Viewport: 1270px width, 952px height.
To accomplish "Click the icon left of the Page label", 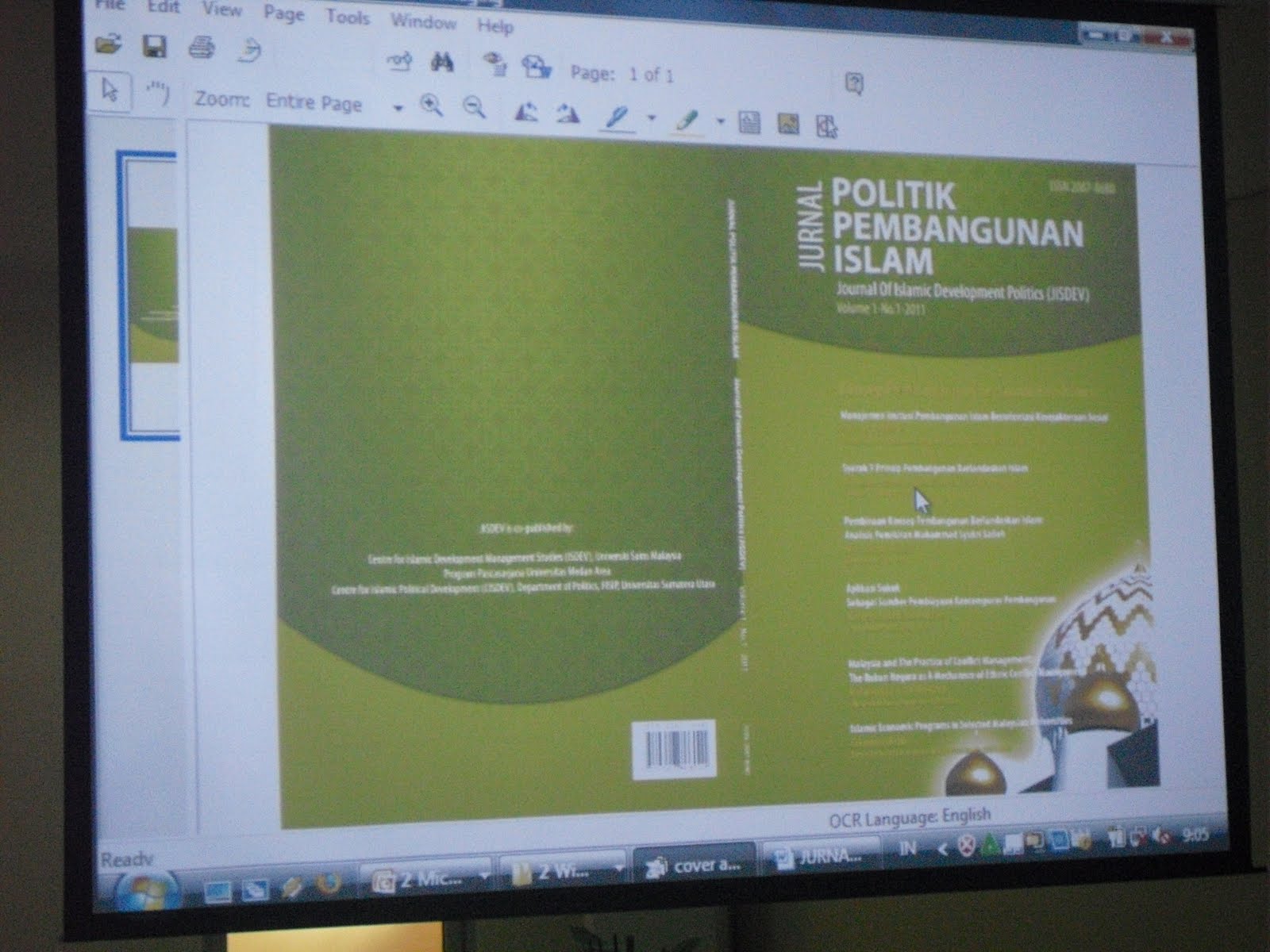I will 537,68.
